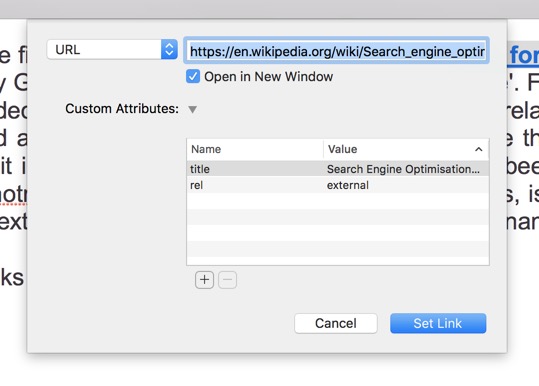Sort attributes by Value column header
Screen dimensions: 539x386
click(x=406, y=149)
